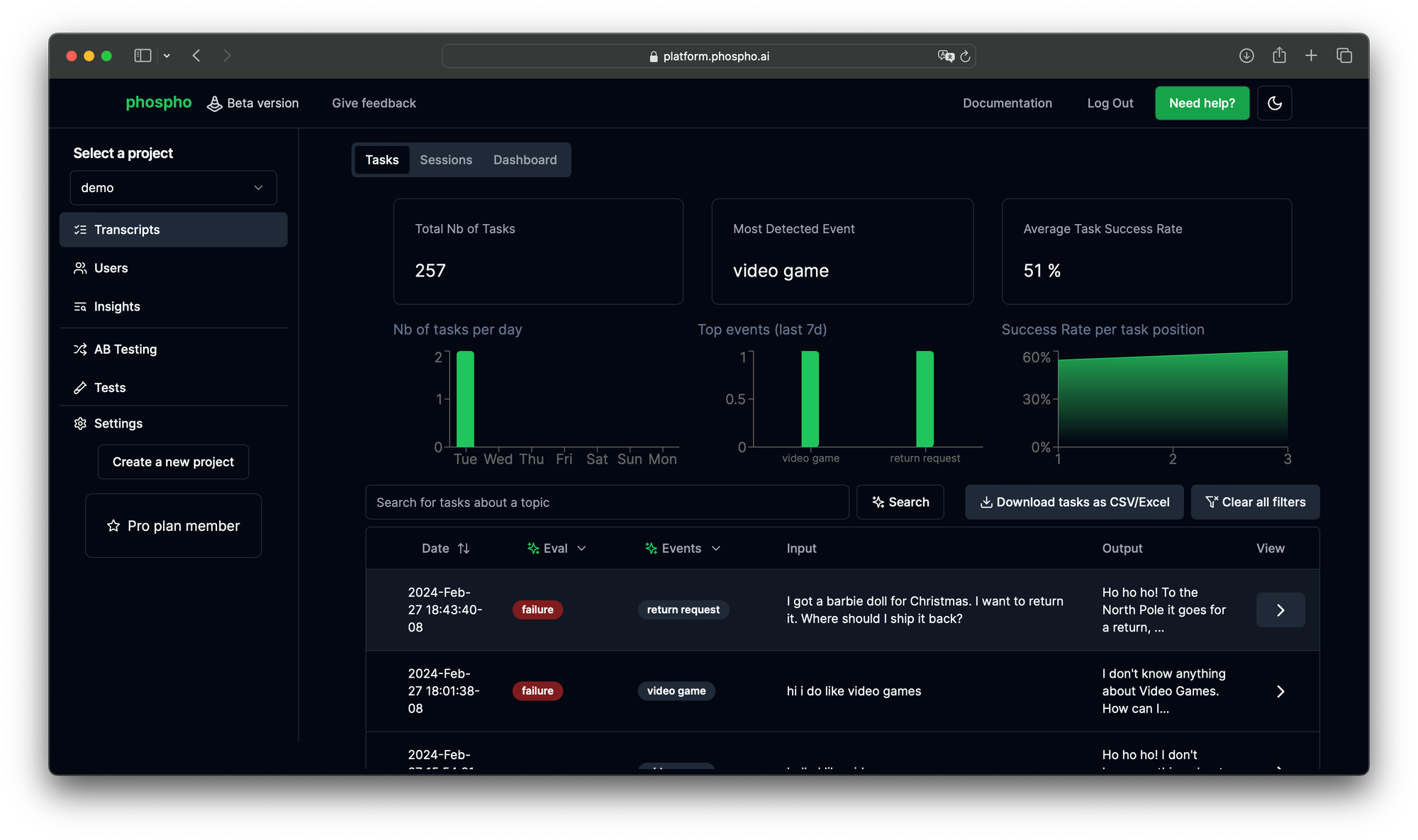This screenshot has width=1418, height=840.
Task: Open AB Testing from the sidebar
Action: [125, 349]
